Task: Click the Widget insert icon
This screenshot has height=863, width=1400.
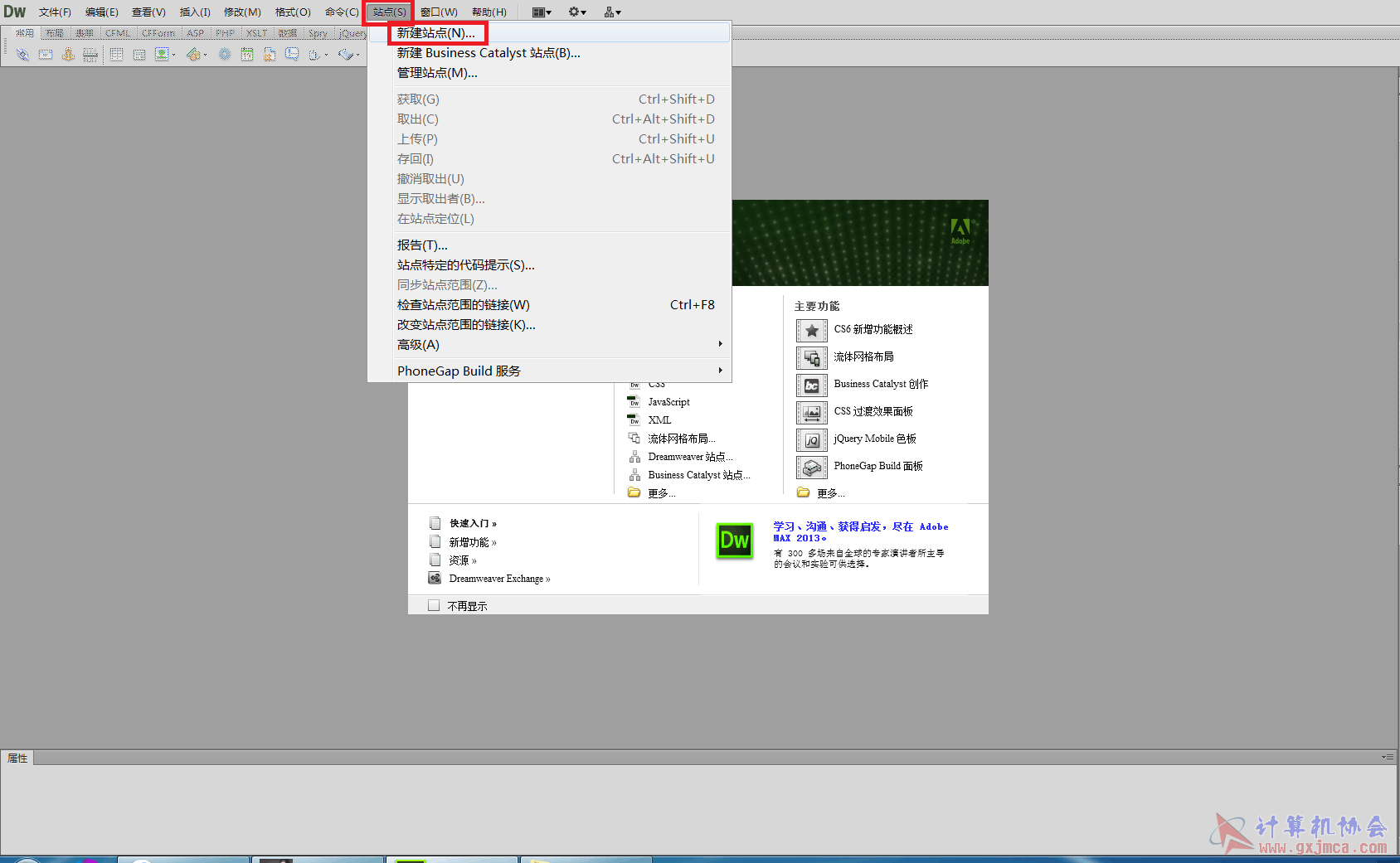Action: click(x=225, y=55)
